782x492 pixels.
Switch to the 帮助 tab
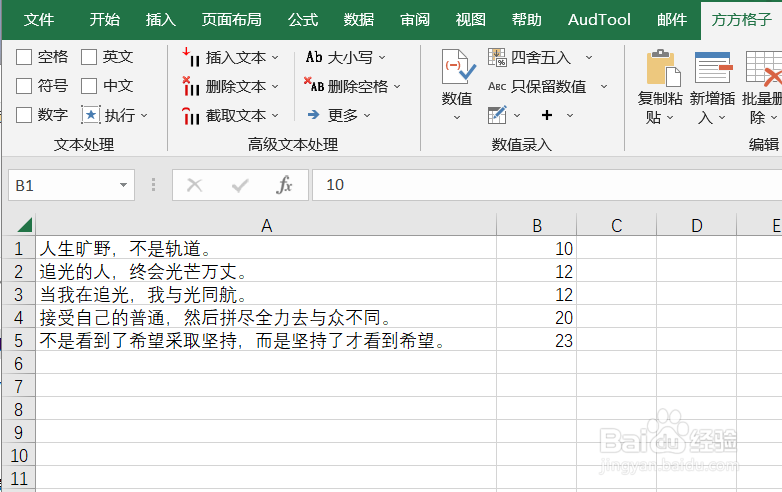pyautogui.click(x=526, y=19)
